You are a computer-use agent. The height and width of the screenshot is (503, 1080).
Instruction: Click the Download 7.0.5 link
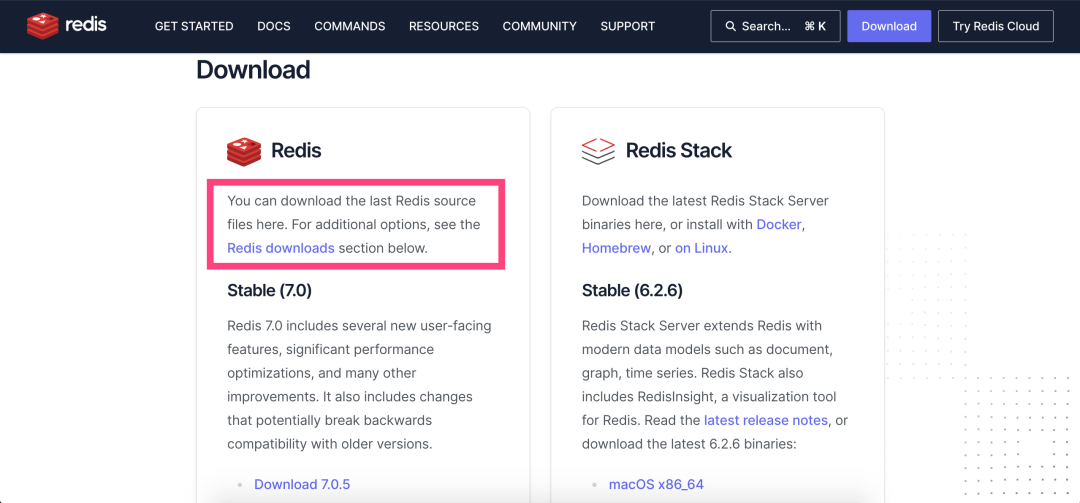tap(301, 484)
